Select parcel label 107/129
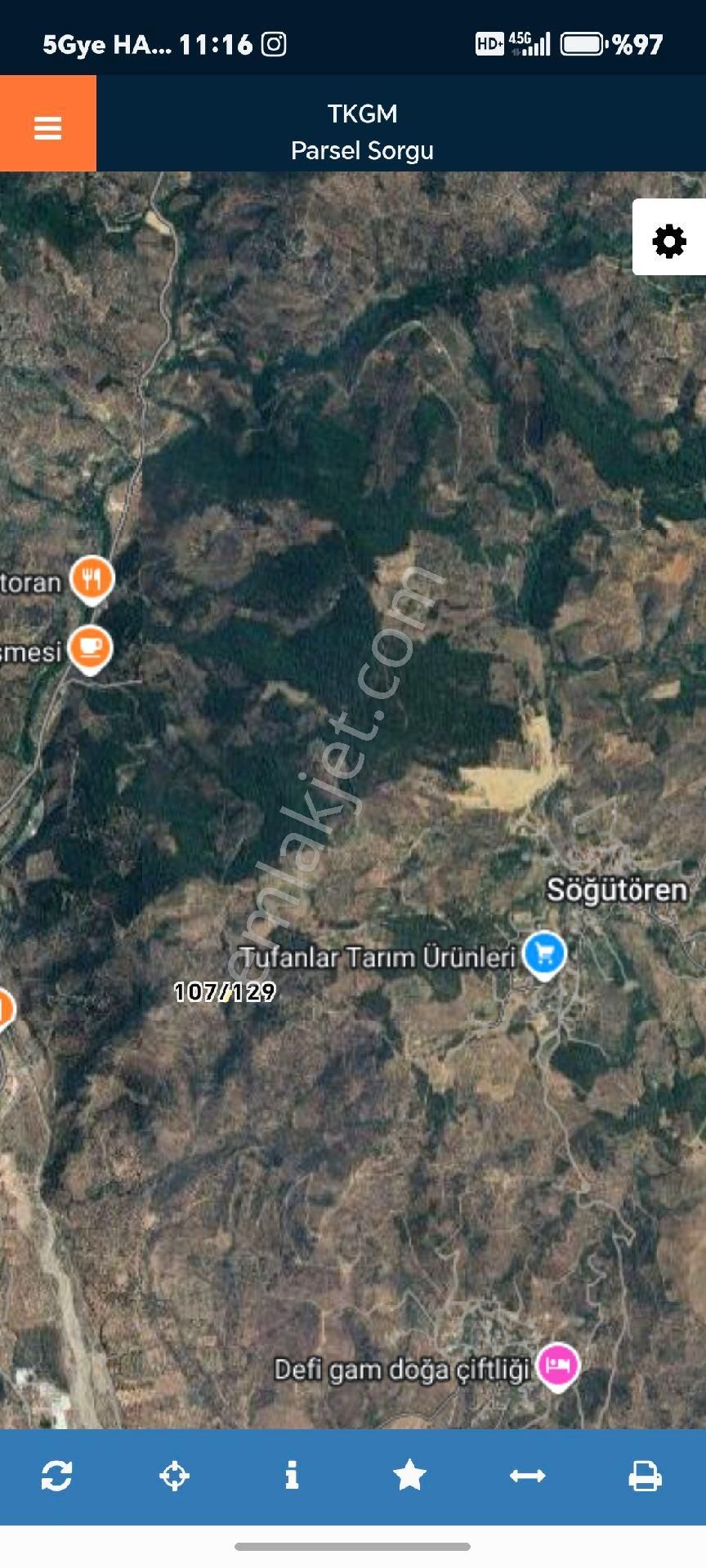Image resolution: width=706 pixels, height=1568 pixels. (x=225, y=991)
